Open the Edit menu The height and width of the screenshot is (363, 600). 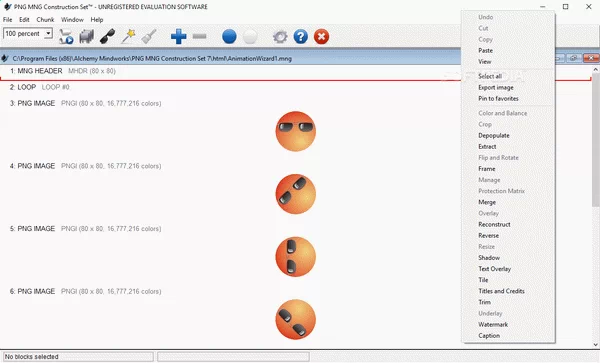point(24,20)
